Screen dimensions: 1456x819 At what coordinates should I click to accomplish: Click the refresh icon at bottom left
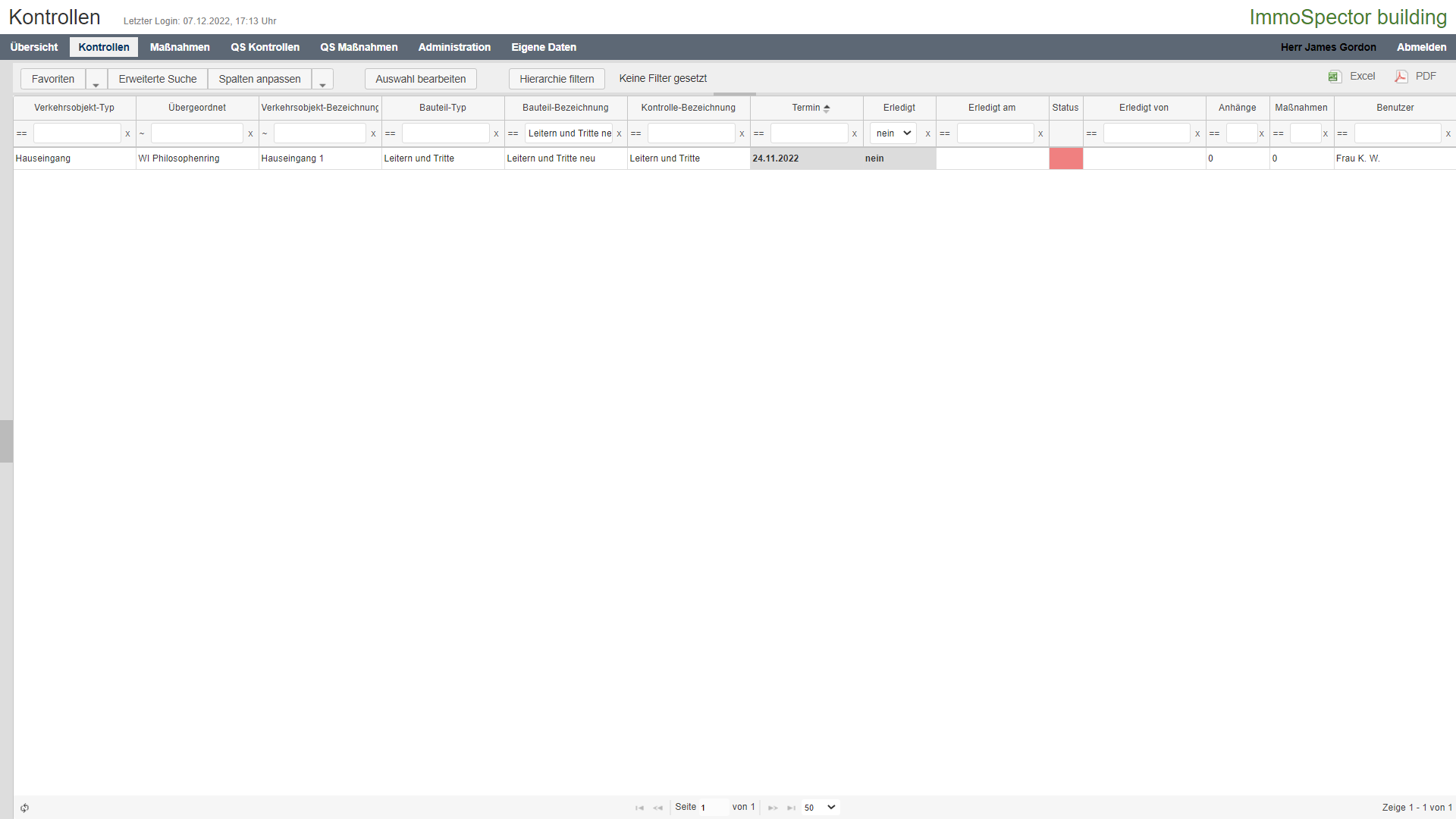(25, 808)
